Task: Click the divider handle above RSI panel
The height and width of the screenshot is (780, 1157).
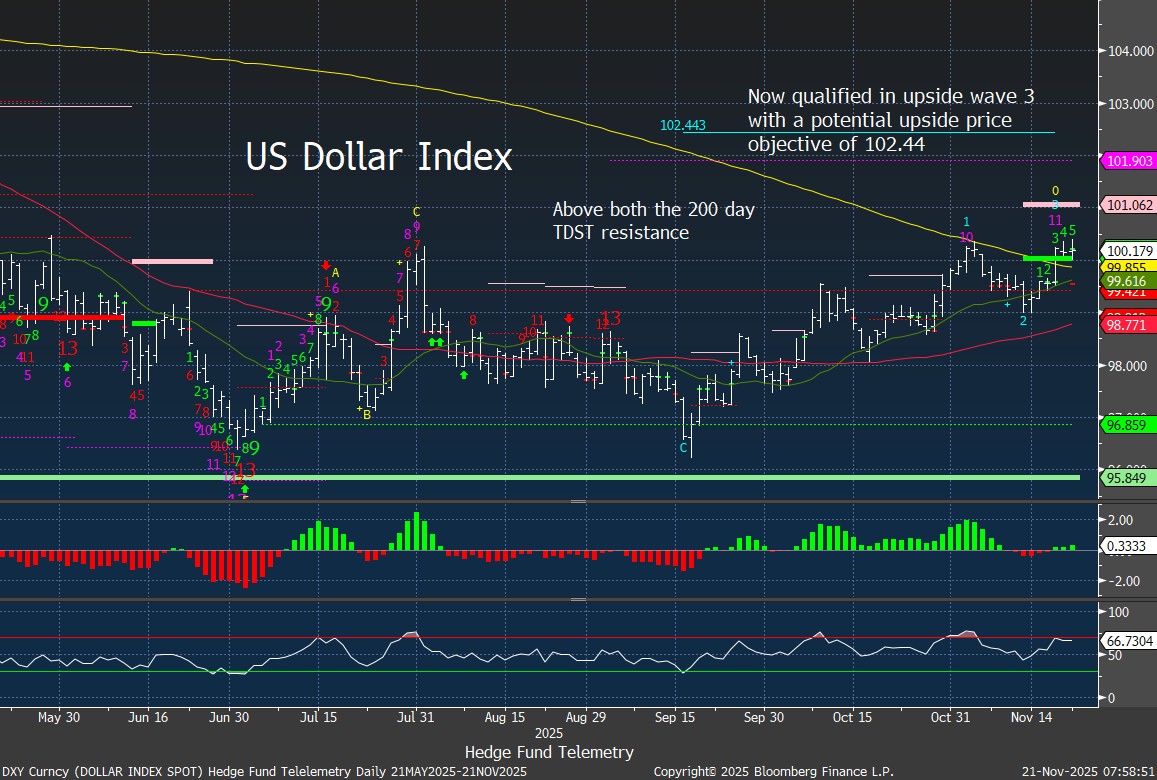Action: coord(578,600)
